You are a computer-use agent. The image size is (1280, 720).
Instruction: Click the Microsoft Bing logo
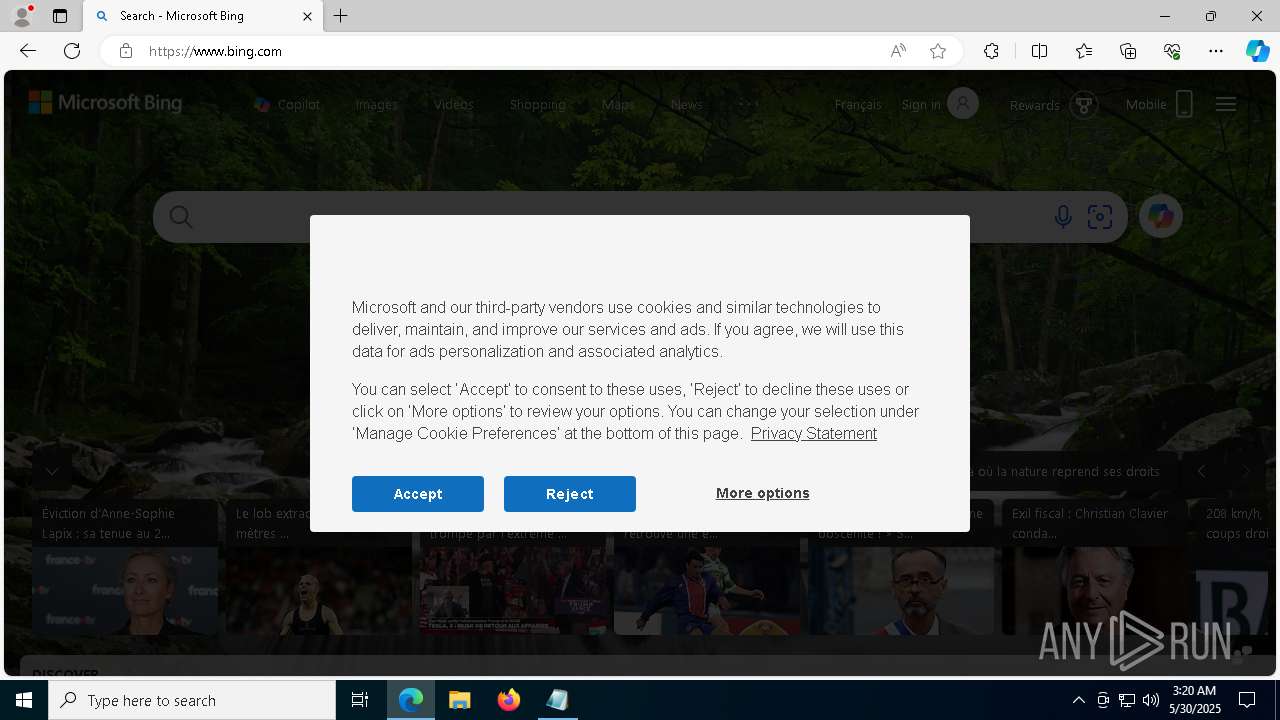click(105, 103)
